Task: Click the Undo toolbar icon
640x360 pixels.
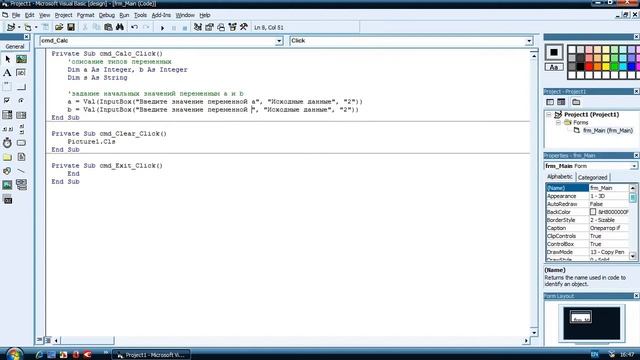Action: click(x=134, y=27)
